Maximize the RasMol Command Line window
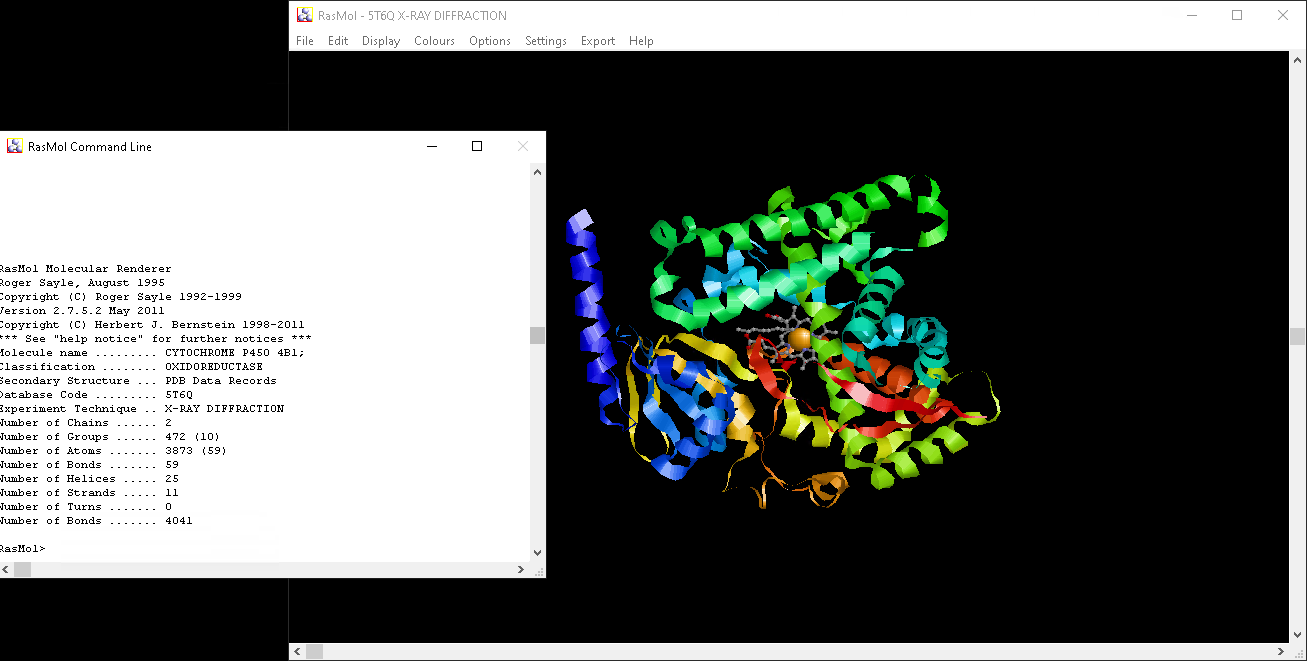Viewport: 1307px width, 661px height. coord(477,146)
